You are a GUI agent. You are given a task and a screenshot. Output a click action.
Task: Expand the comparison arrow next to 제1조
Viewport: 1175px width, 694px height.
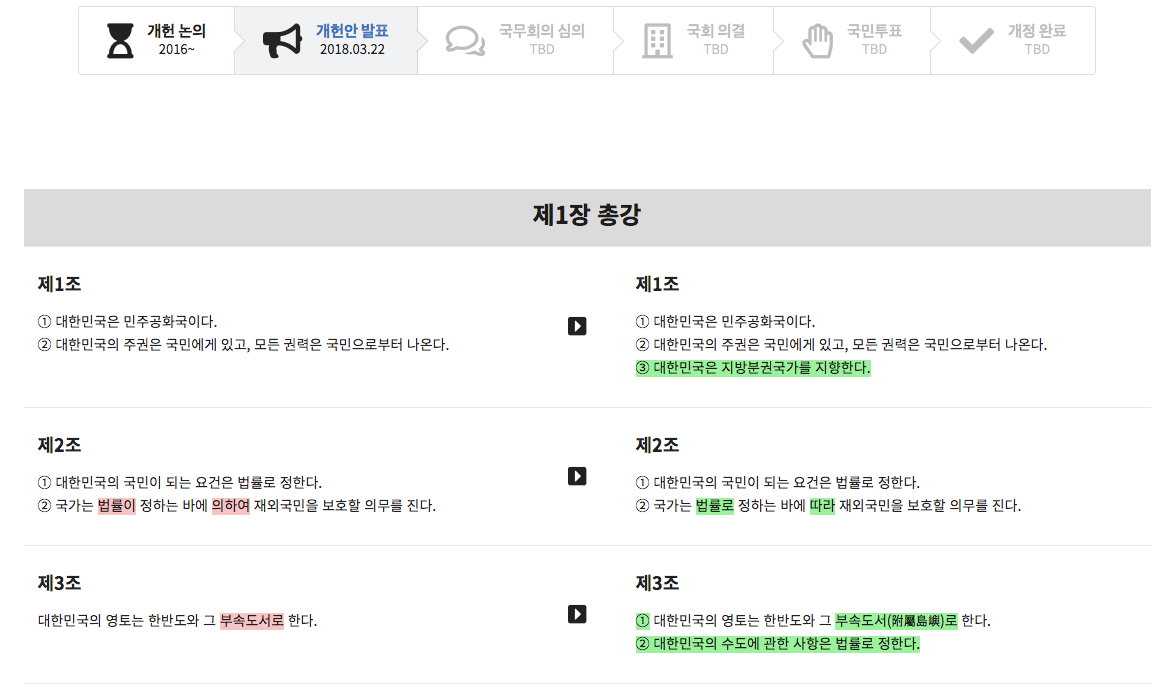tap(577, 325)
